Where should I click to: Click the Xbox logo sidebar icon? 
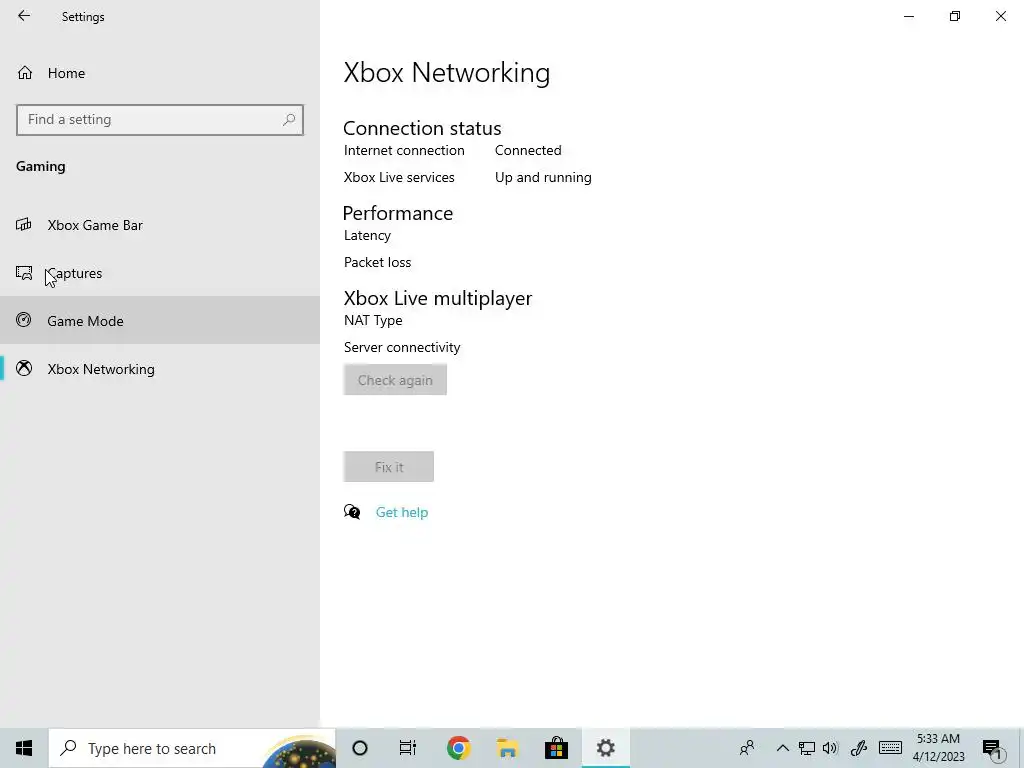pos(24,368)
